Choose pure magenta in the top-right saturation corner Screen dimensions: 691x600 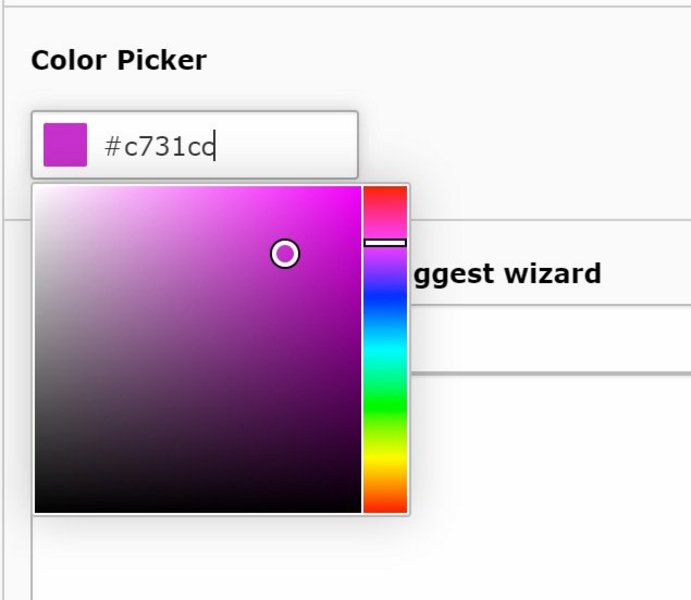pyautogui.click(x=358, y=189)
